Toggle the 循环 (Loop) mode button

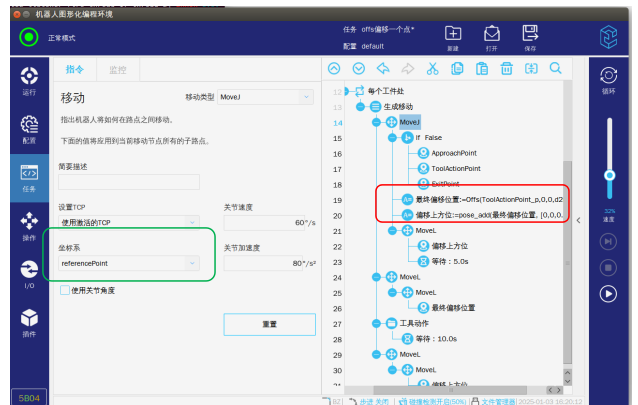pyautogui.click(x=606, y=79)
